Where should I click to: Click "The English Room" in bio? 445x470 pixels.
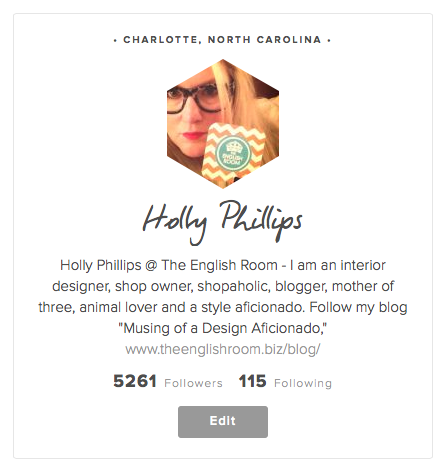point(219,265)
